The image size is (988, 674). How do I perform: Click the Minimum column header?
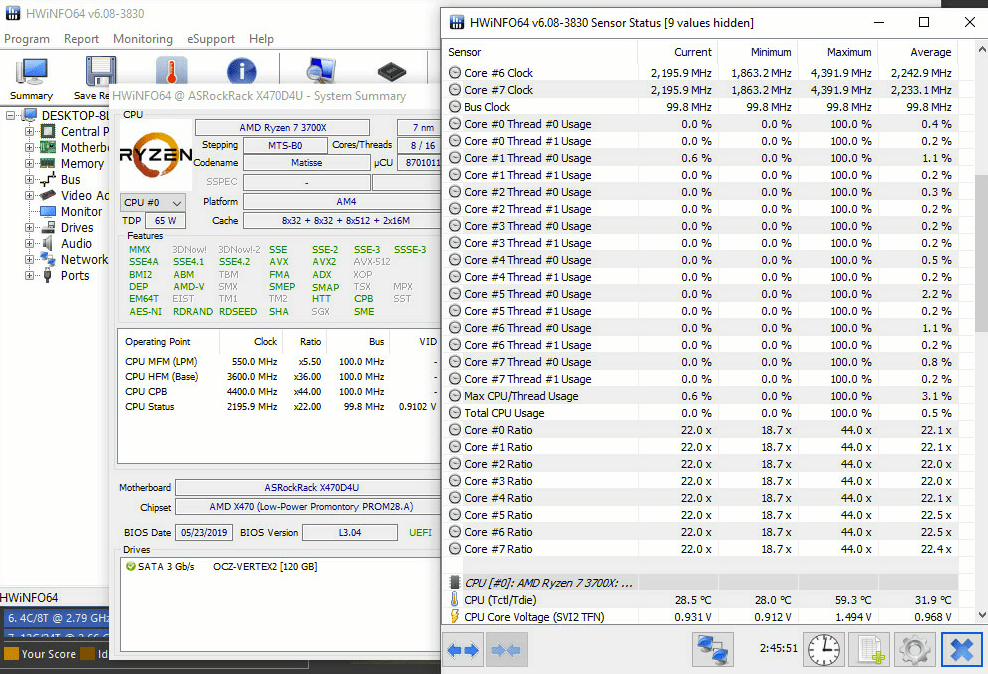pos(757,52)
